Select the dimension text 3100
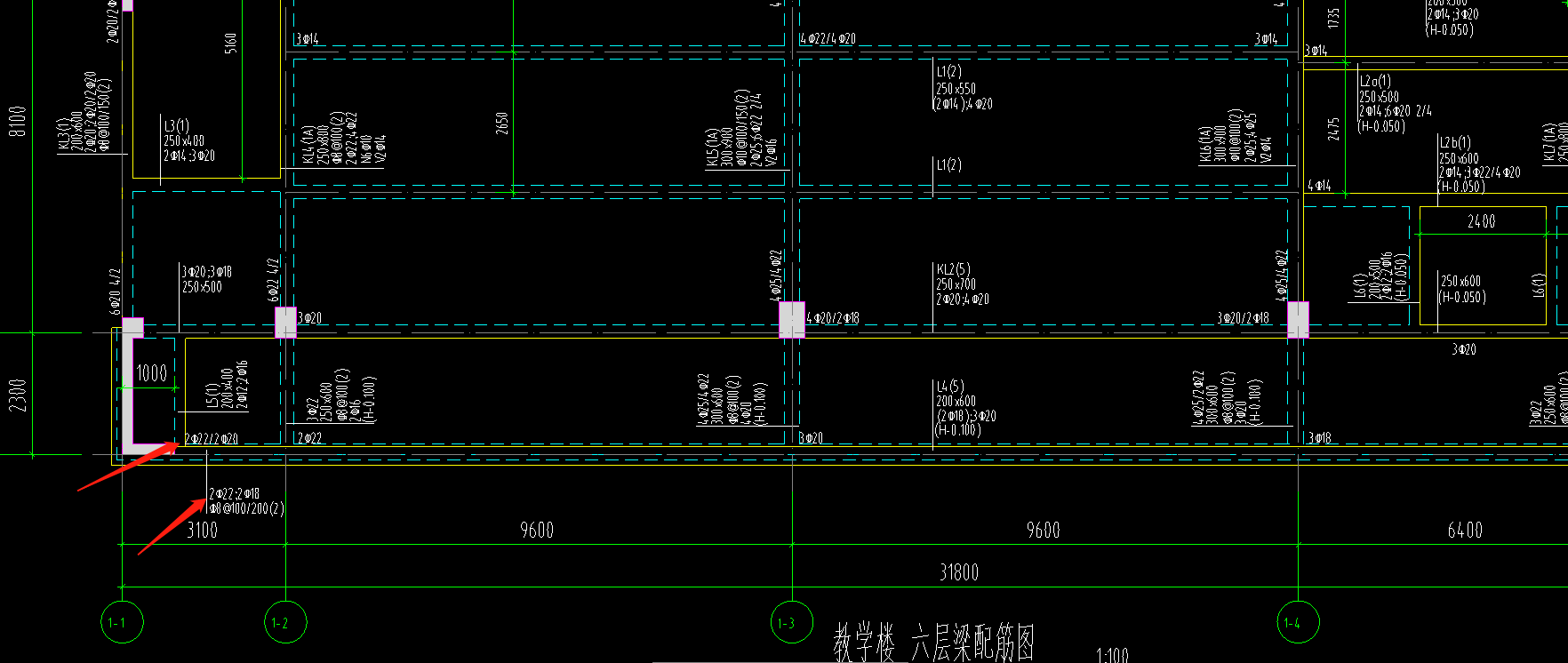Image resolution: width=1568 pixels, height=663 pixels. click(202, 530)
